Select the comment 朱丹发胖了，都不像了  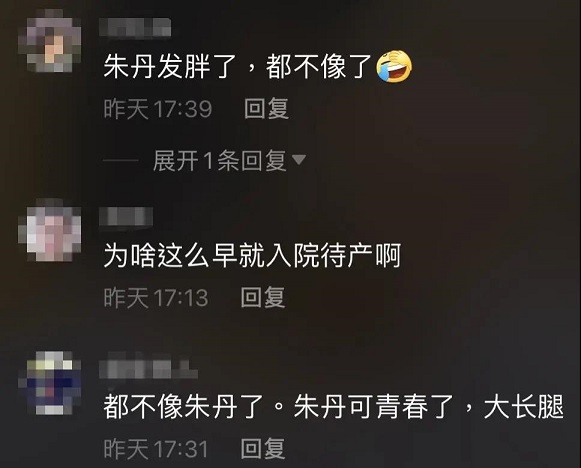pyautogui.click(x=258, y=67)
